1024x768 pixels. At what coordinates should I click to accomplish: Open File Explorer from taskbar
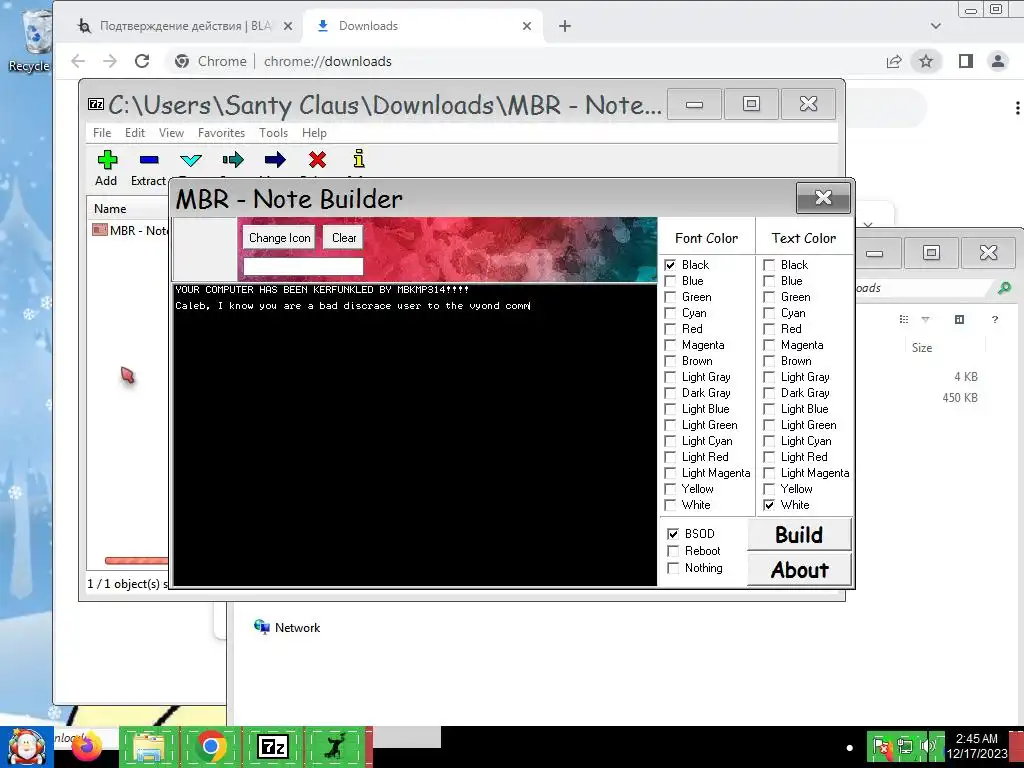click(149, 746)
